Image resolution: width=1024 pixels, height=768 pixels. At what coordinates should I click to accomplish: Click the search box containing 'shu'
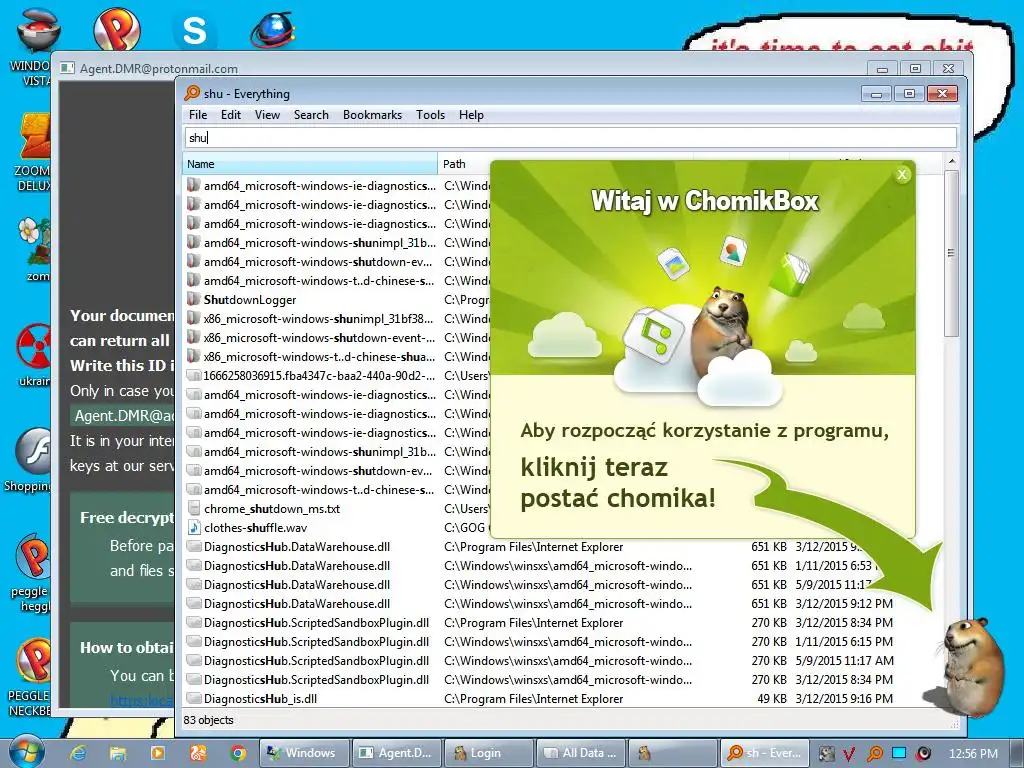coord(570,138)
